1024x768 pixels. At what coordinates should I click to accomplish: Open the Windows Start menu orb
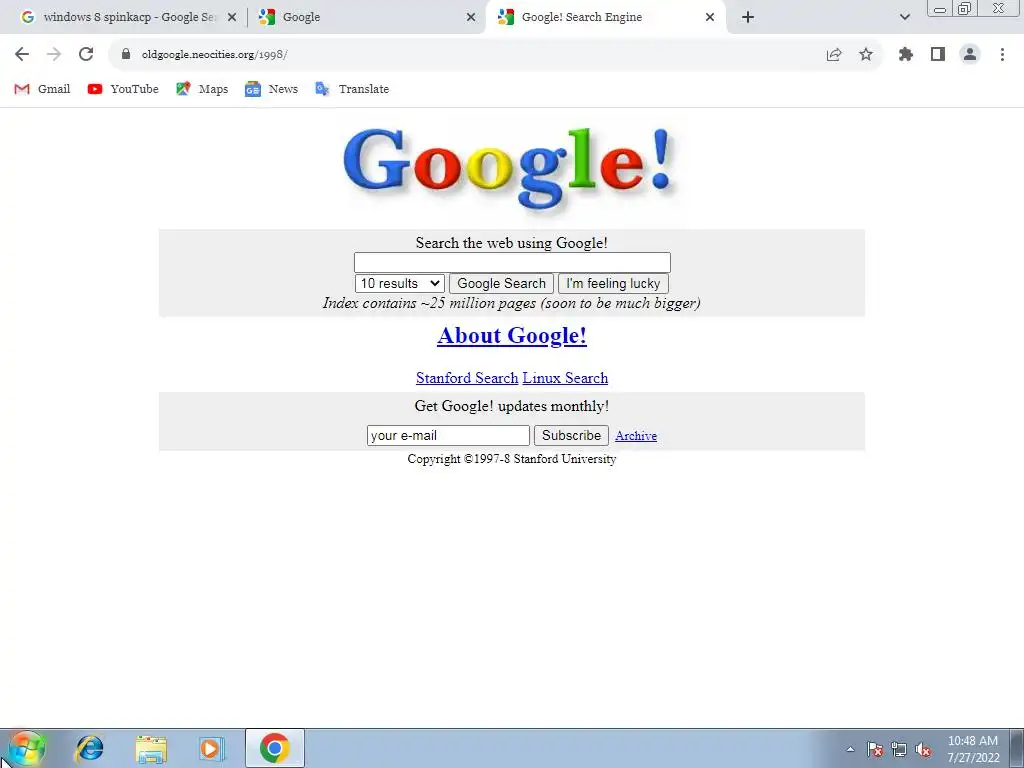(x=27, y=748)
